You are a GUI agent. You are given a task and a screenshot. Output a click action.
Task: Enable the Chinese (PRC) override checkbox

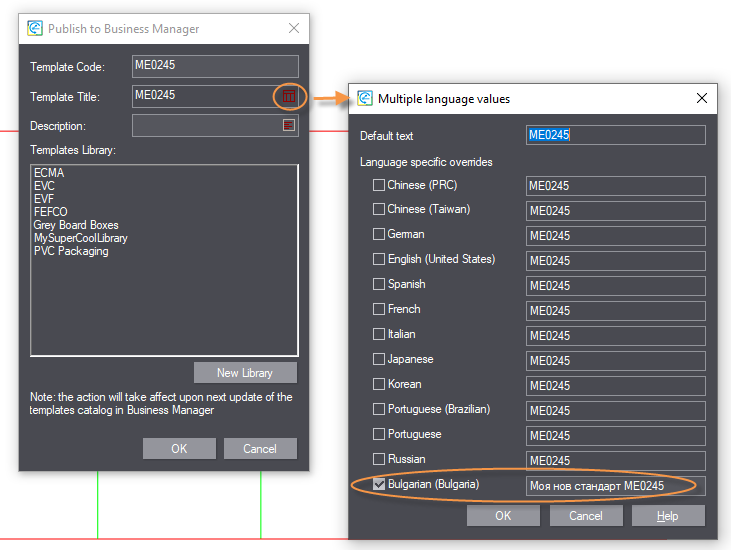pyautogui.click(x=379, y=185)
